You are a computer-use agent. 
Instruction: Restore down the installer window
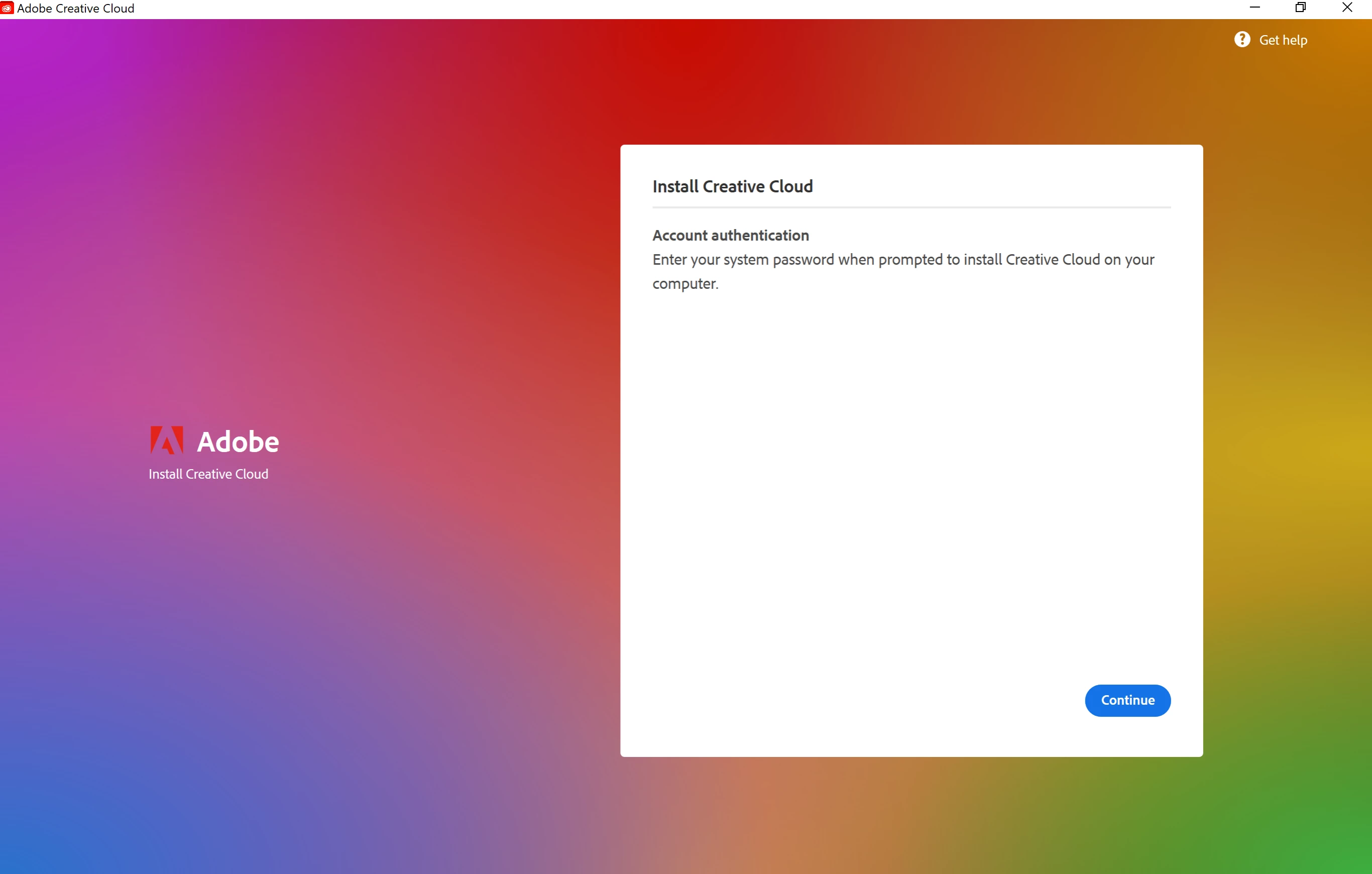1300,8
